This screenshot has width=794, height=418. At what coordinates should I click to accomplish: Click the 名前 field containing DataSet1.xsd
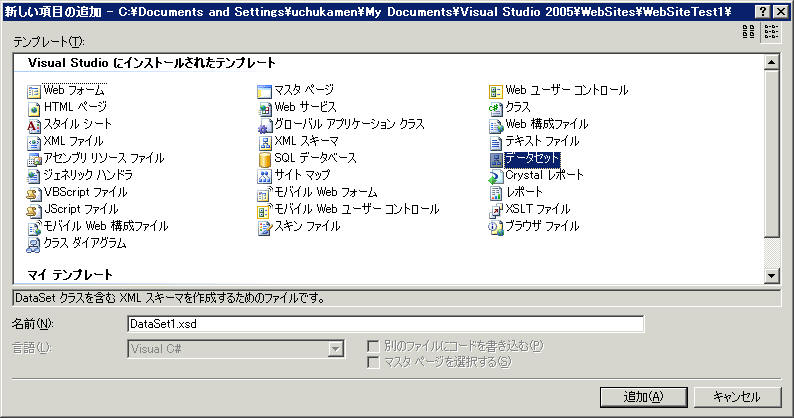coord(385,324)
